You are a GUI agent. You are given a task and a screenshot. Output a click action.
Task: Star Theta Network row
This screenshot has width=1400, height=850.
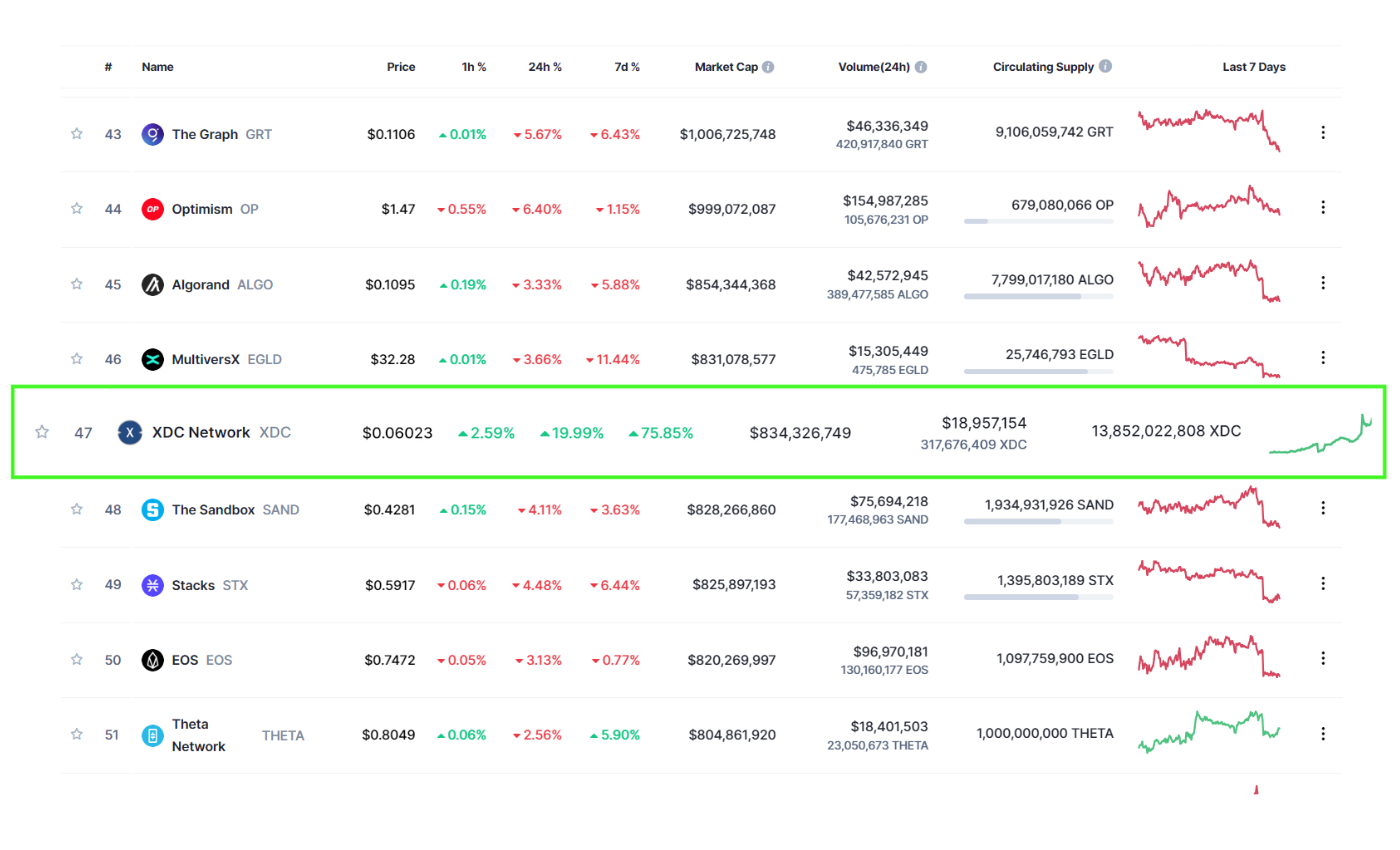point(76,734)
